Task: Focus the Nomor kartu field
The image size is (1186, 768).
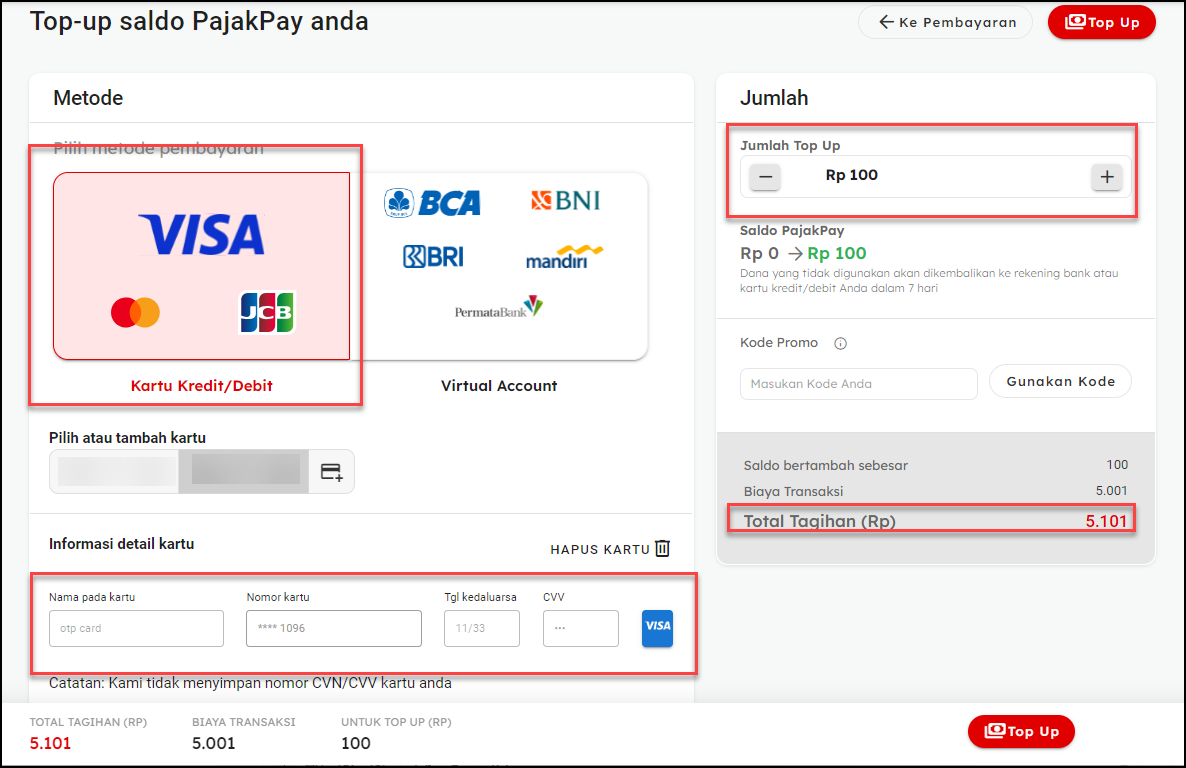Action: (334, 629)
